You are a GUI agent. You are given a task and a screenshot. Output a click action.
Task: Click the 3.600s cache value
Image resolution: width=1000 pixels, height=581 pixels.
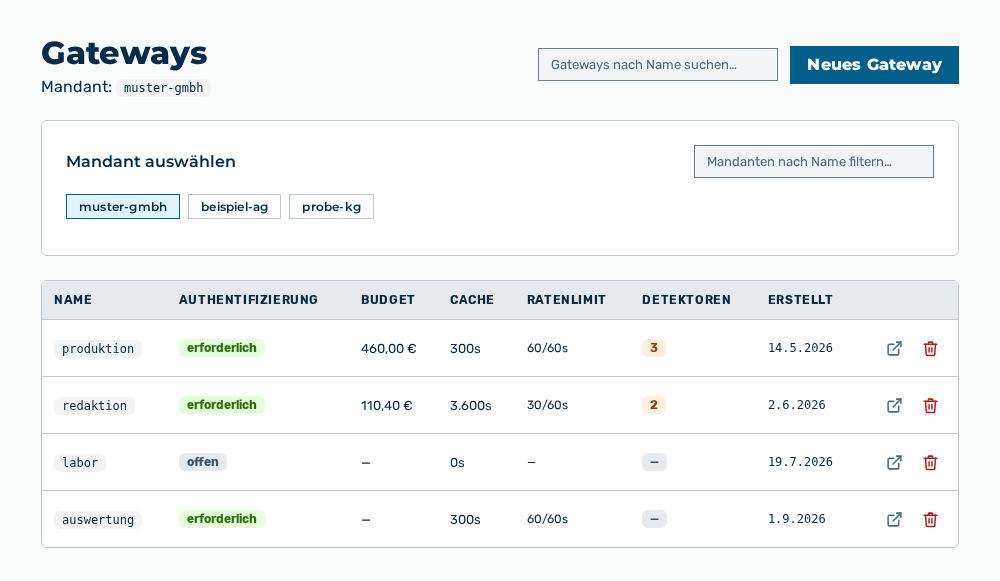[471, 405]
